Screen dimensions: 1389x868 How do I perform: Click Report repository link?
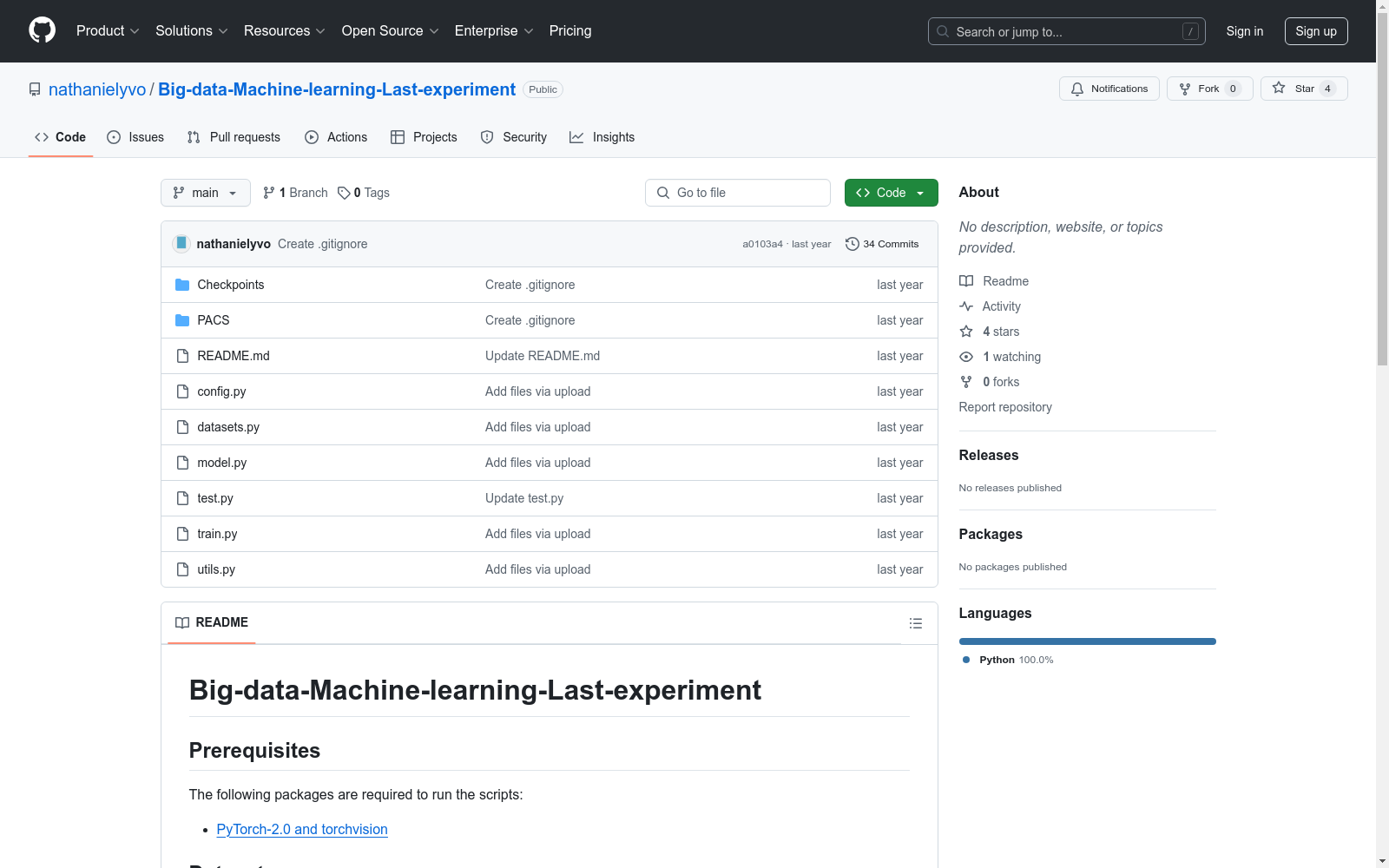click(1005, 407)
